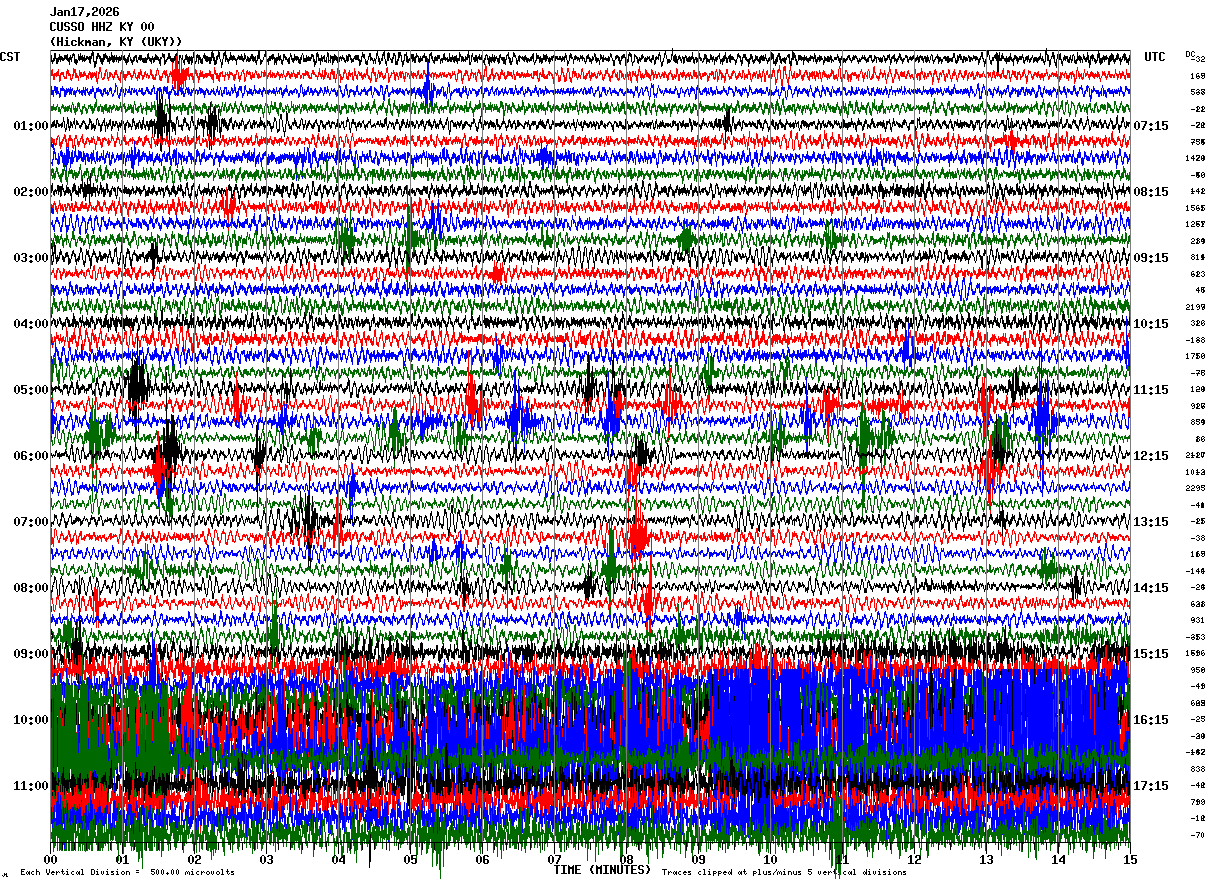Select the 08:00 CST time label
This screenshot has height=886, width=1210.
pos(31,588)
